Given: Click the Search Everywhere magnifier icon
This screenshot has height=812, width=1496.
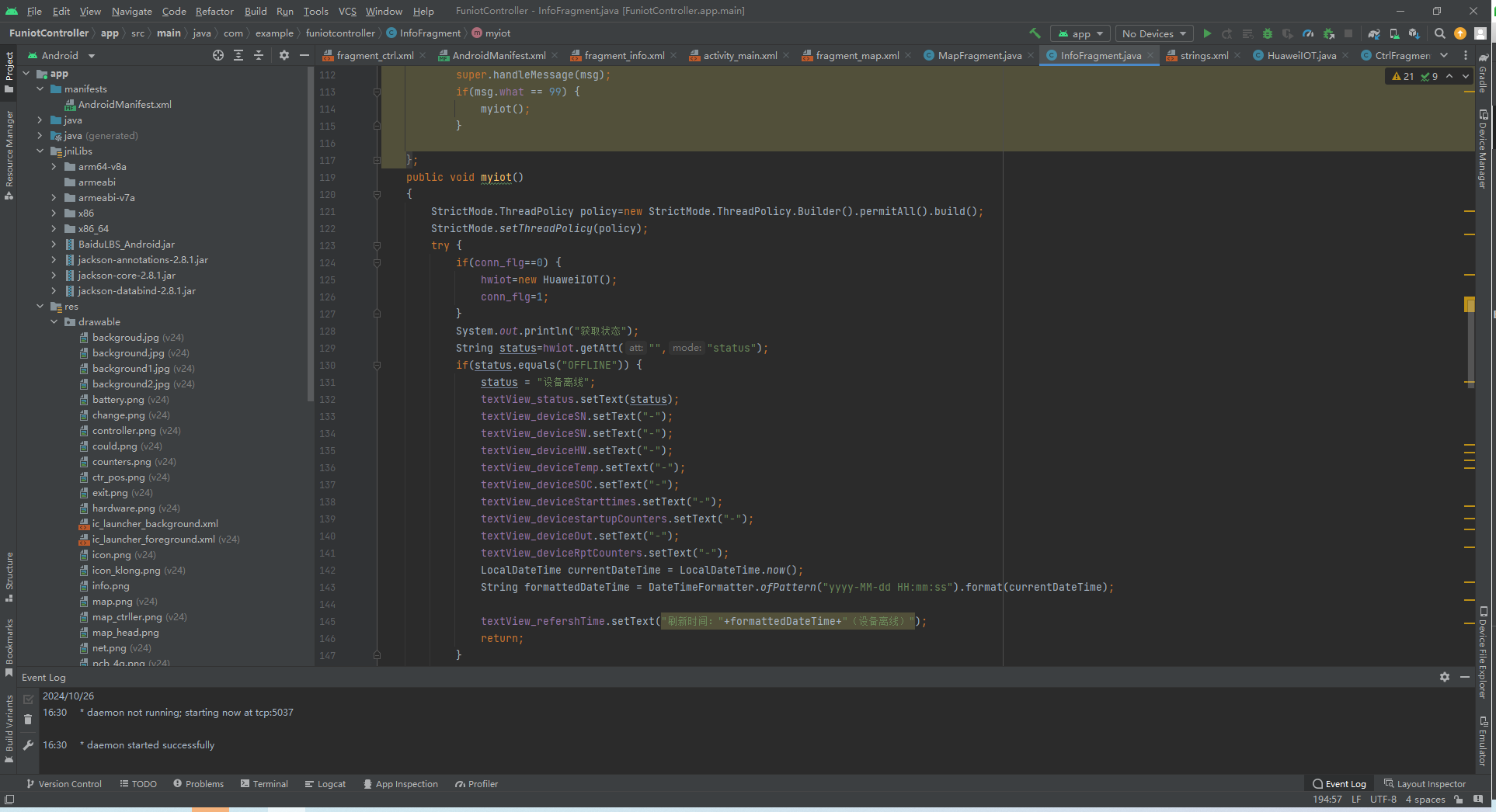Looking at the screenshot, I should point(1439,33).
